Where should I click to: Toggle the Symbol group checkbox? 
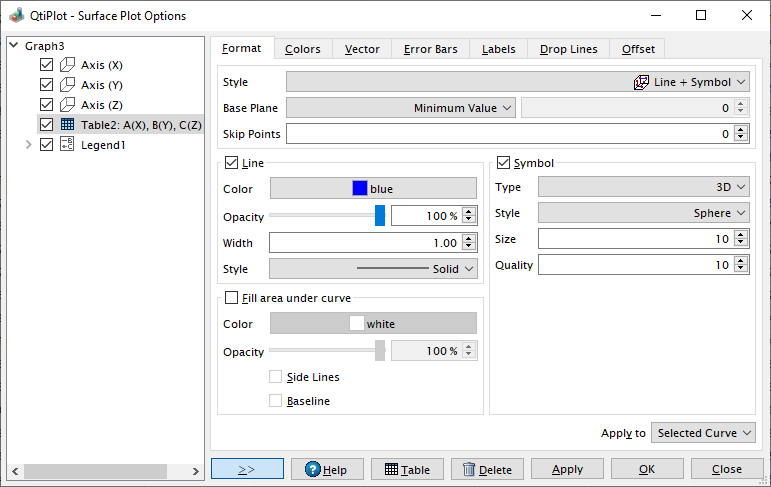click(503, 162)
